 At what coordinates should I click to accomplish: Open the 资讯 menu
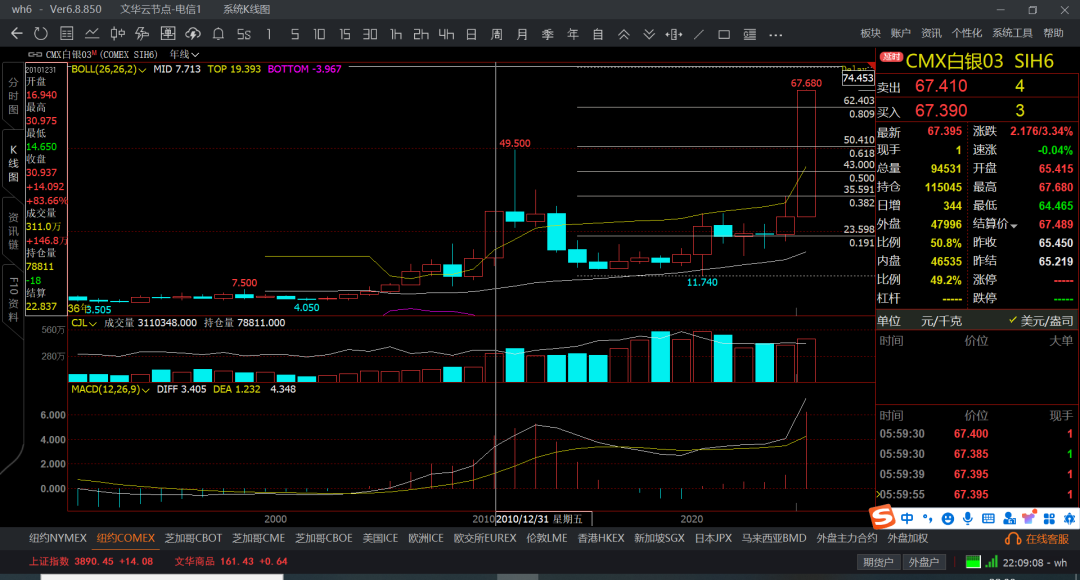[x=931, y=33]
